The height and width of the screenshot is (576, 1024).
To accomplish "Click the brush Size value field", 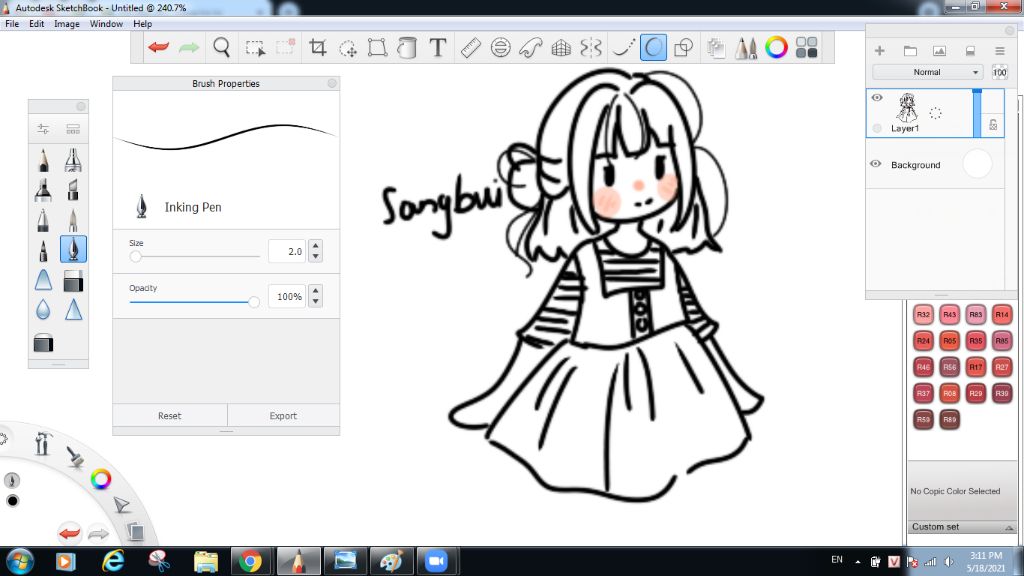I will 287,251.
